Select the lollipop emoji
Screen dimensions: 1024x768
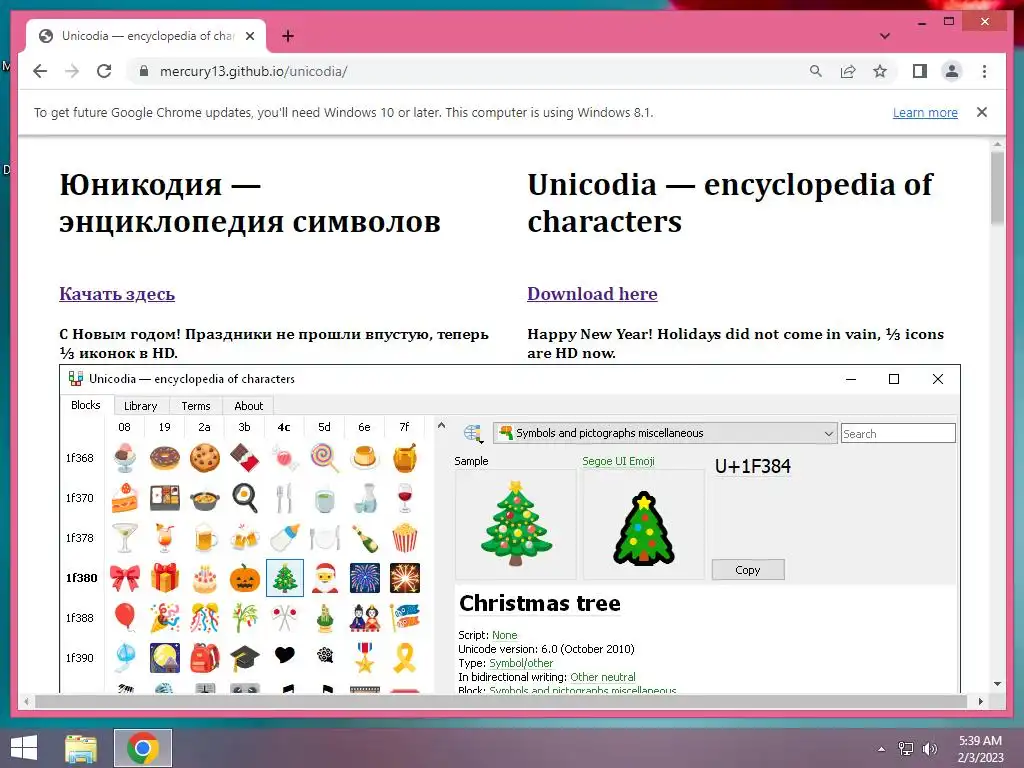(325, 458)
